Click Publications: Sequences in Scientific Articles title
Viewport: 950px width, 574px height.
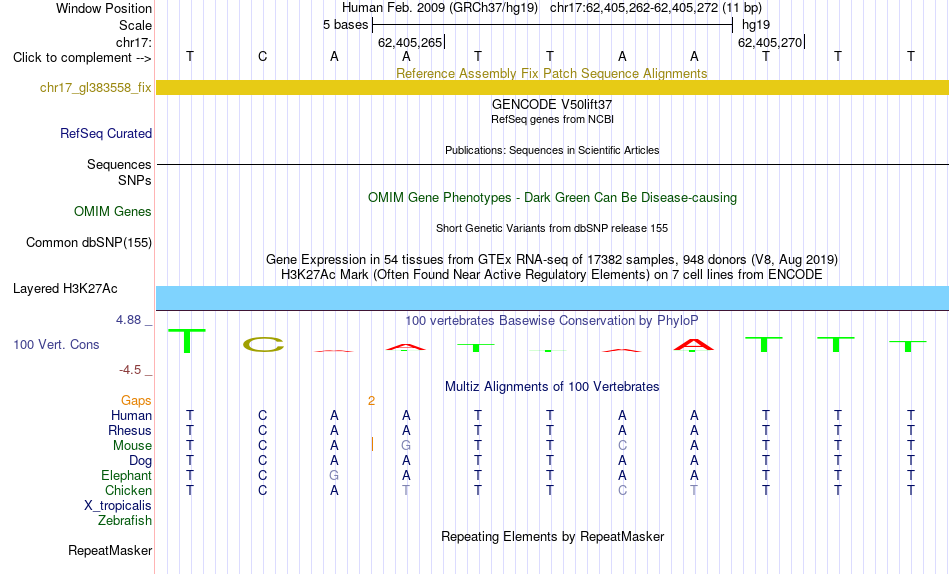click(552, 150)
